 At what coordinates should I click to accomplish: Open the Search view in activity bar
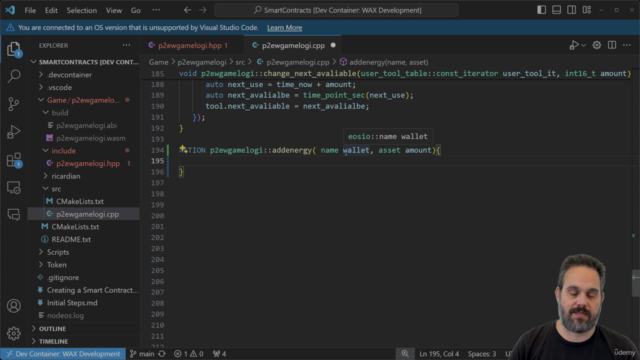point(13,76)
